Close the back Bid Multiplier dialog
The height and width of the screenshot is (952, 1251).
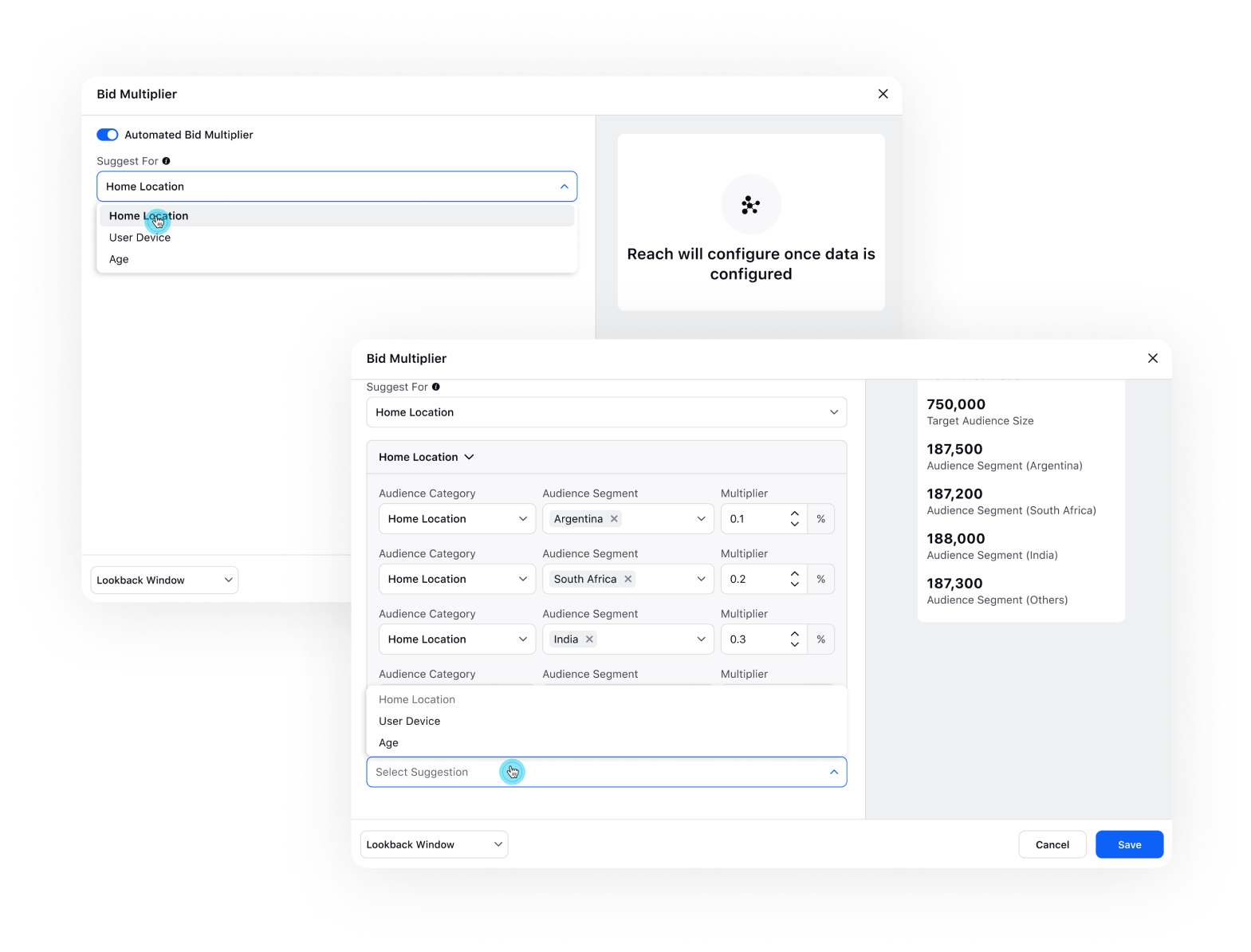tap(883, 94)
